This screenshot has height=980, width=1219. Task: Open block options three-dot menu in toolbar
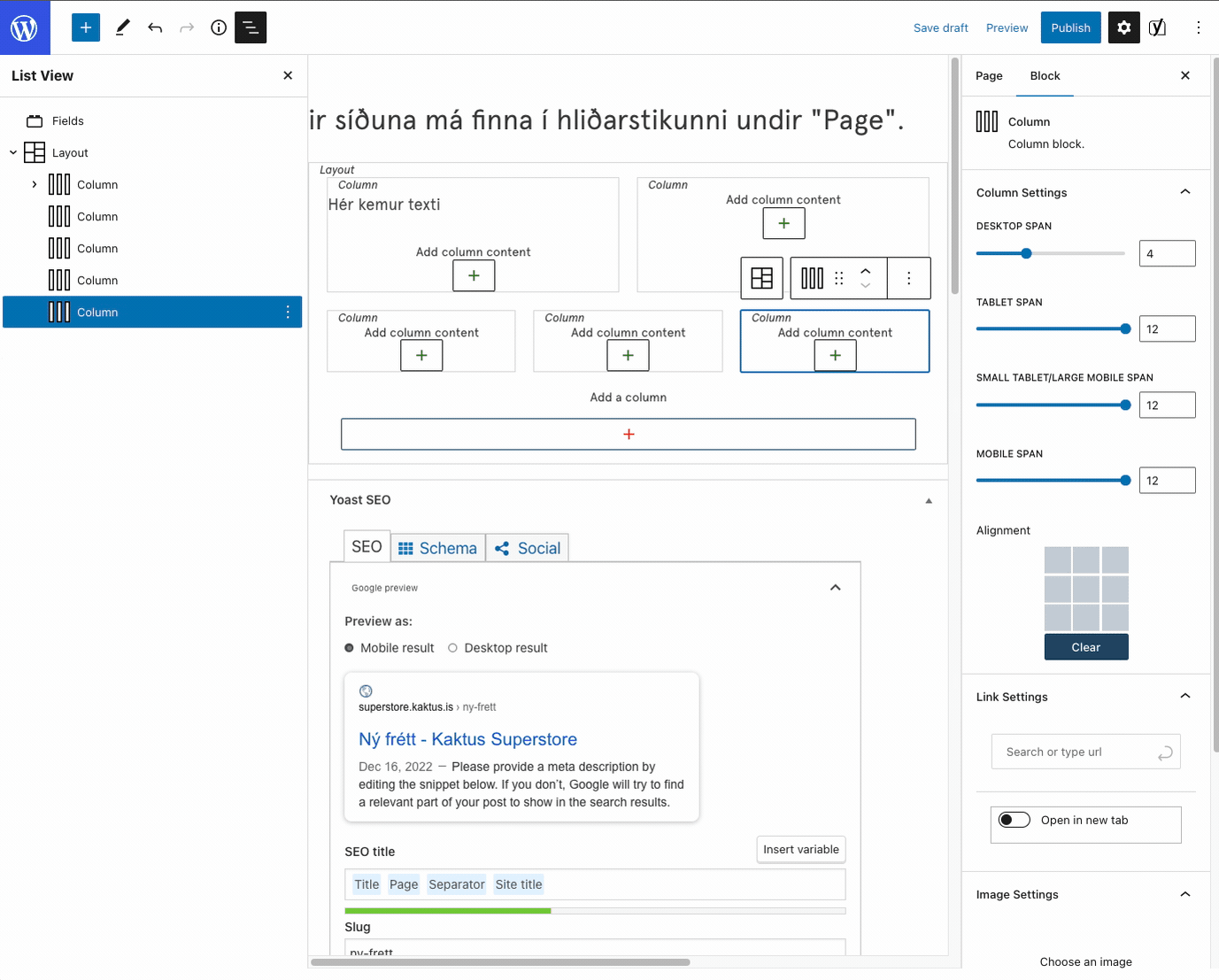pyautogui.click(x=908, y=278)
